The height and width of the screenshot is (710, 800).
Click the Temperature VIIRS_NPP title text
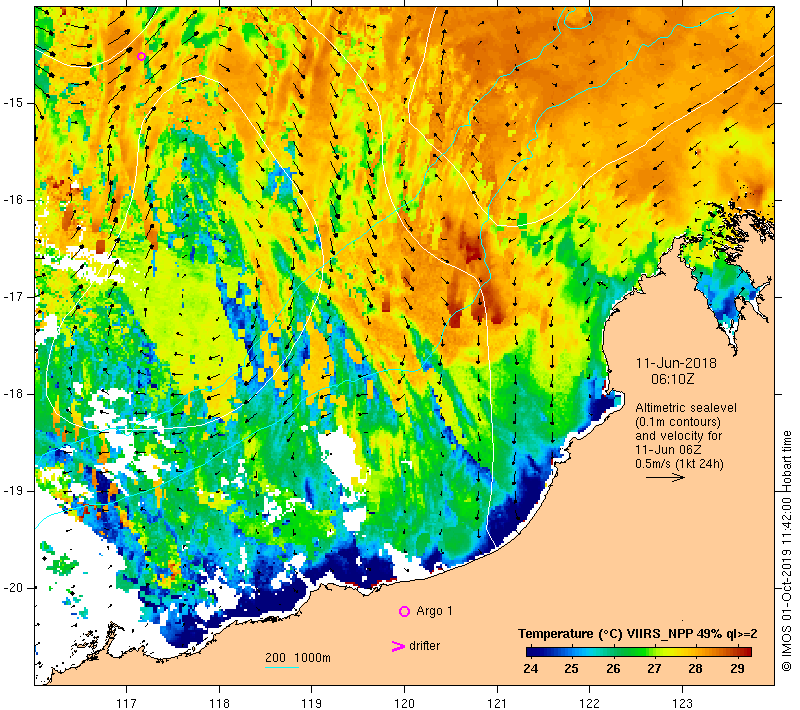[638, 633]
